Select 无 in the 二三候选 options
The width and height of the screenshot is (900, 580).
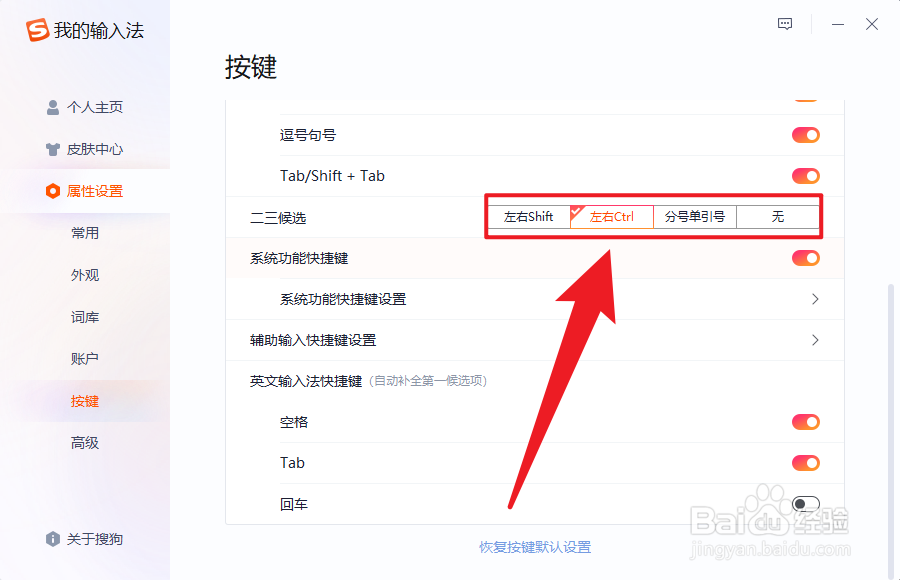coord(777,216)
